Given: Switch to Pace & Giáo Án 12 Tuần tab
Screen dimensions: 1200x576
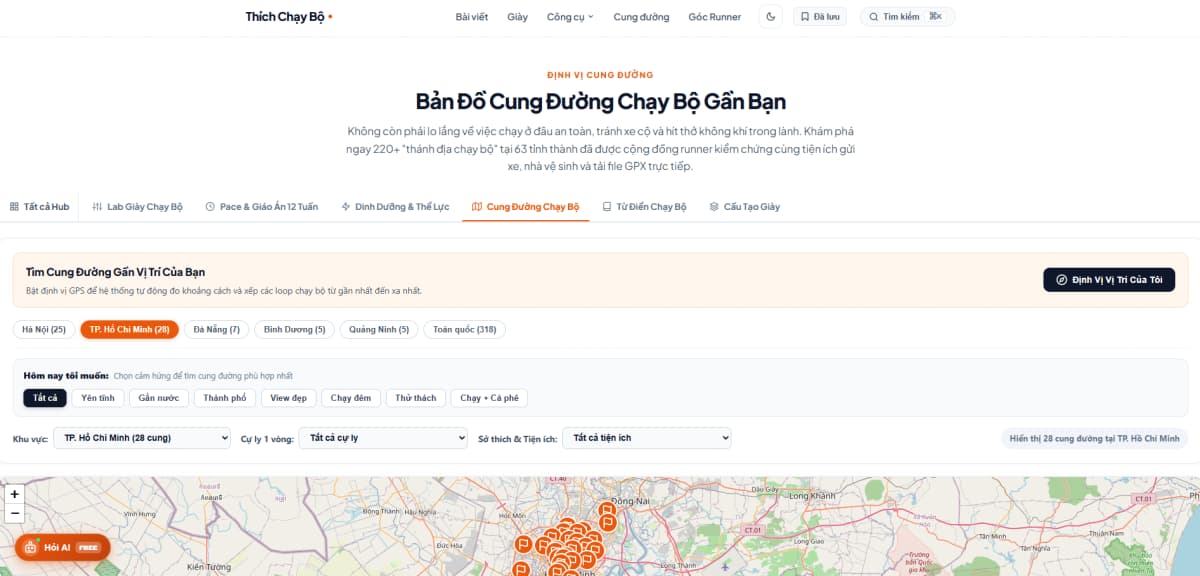Looking at the screenshot, I should [x=261, y=206].
